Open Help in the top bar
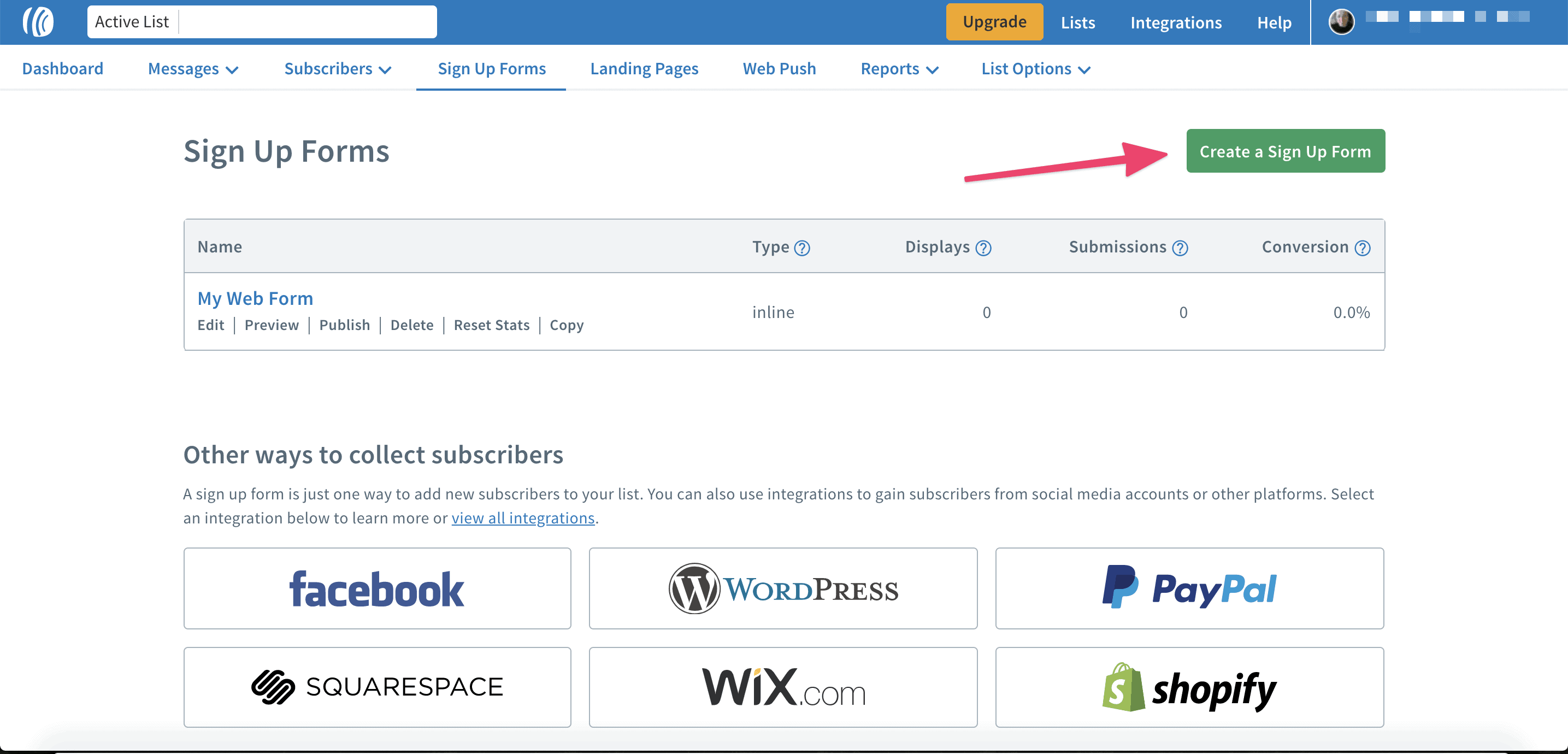 1274,22
